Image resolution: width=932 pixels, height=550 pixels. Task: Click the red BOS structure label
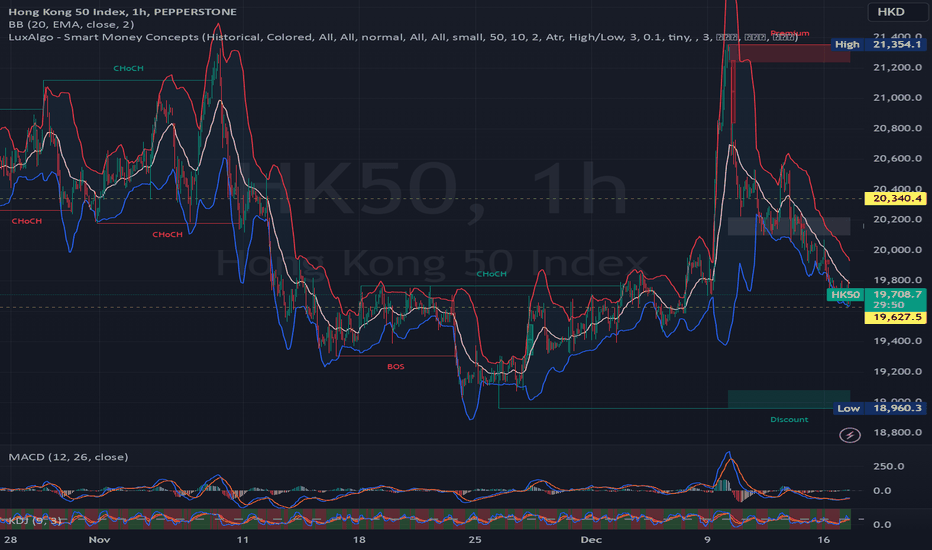395,366
